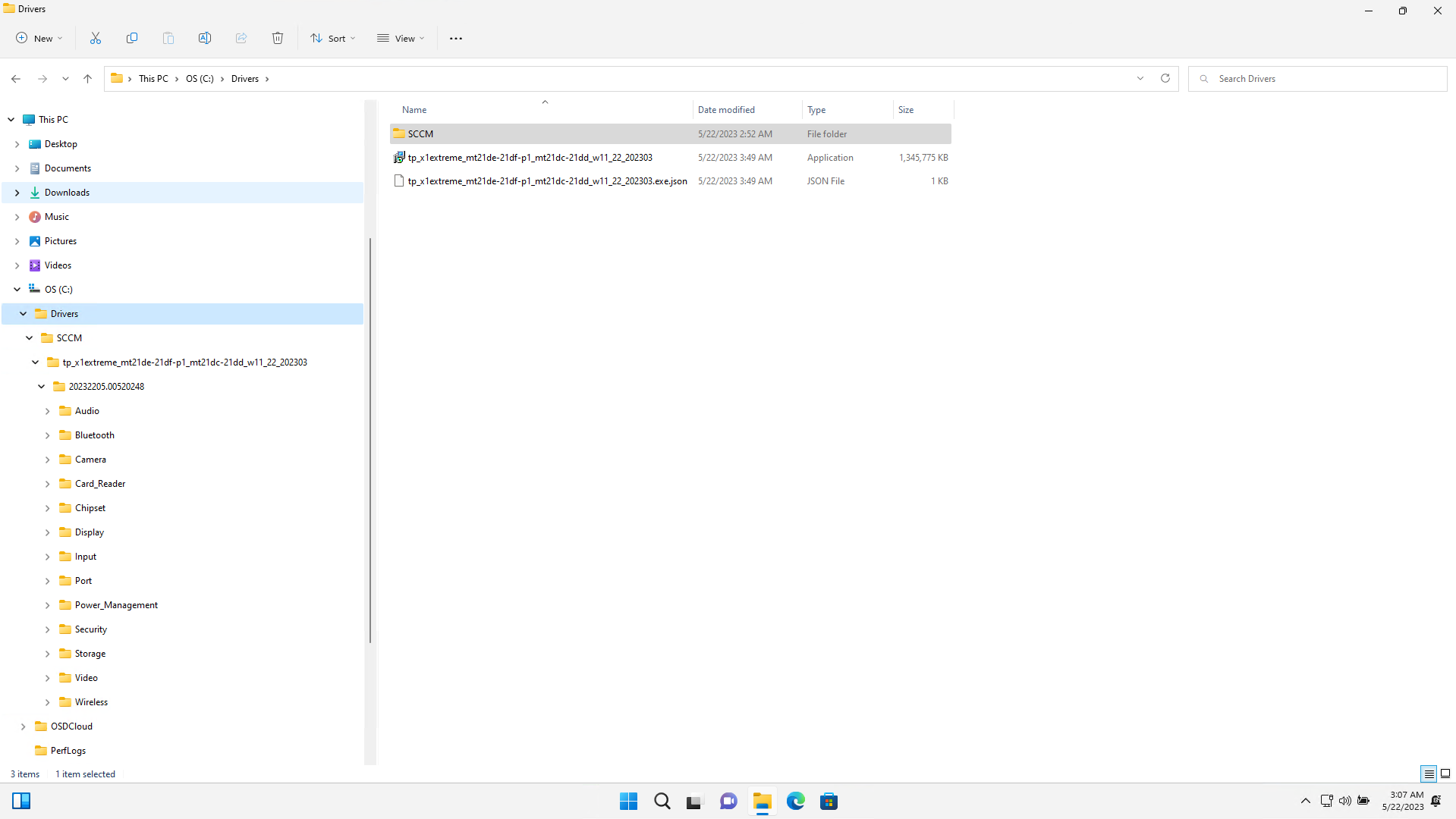Image resolution: width=1456 pixels, height=819 pixels.
Task: Click the New button
Action: click(x=39, y=38)
